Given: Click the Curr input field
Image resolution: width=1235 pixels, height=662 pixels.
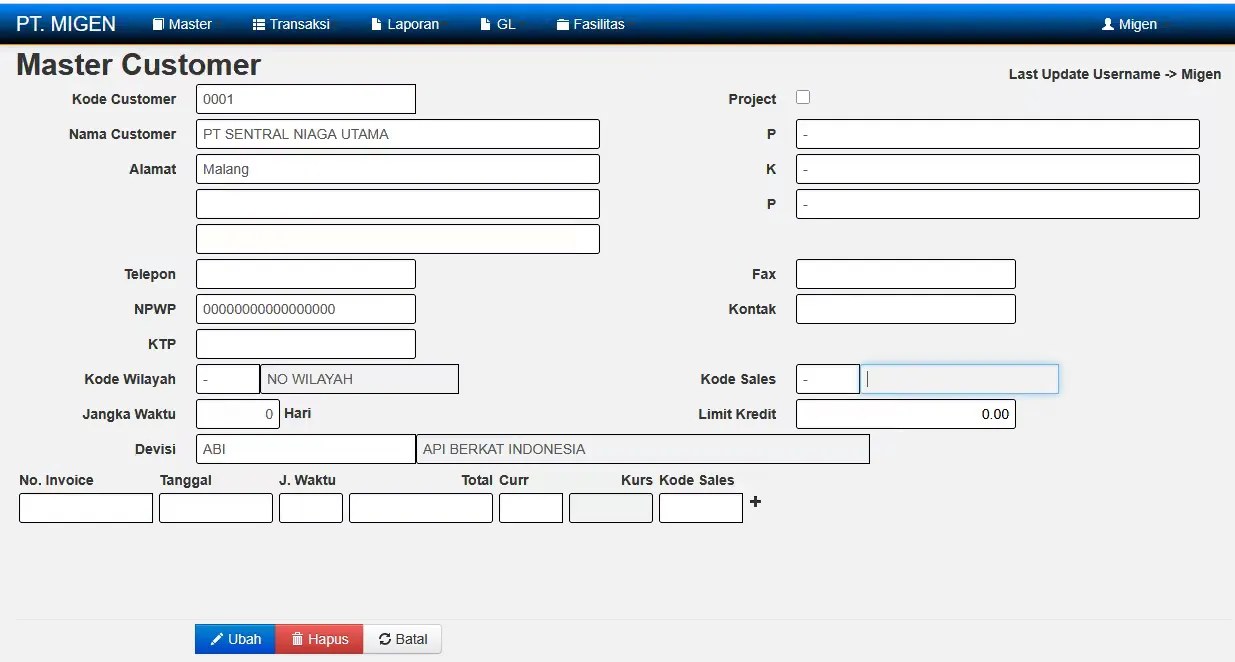Looking at the screenshot, I should click(531, 508).
